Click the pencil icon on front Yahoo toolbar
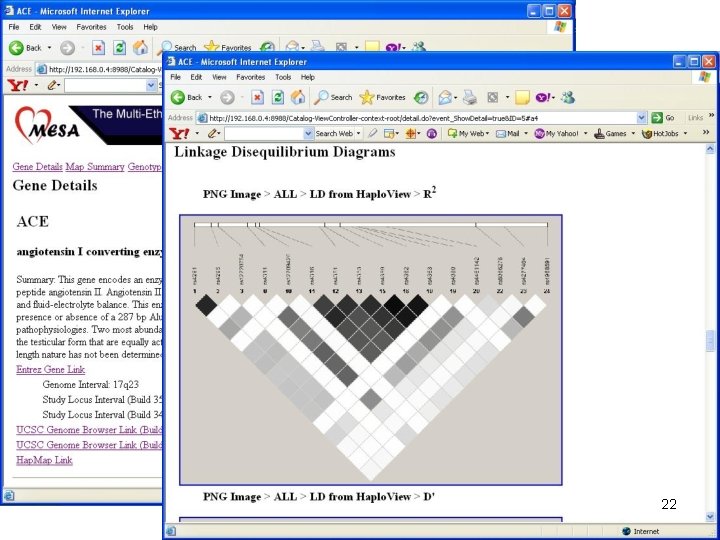The width and height of the screenshot is (720, 540). click(212, 134)
